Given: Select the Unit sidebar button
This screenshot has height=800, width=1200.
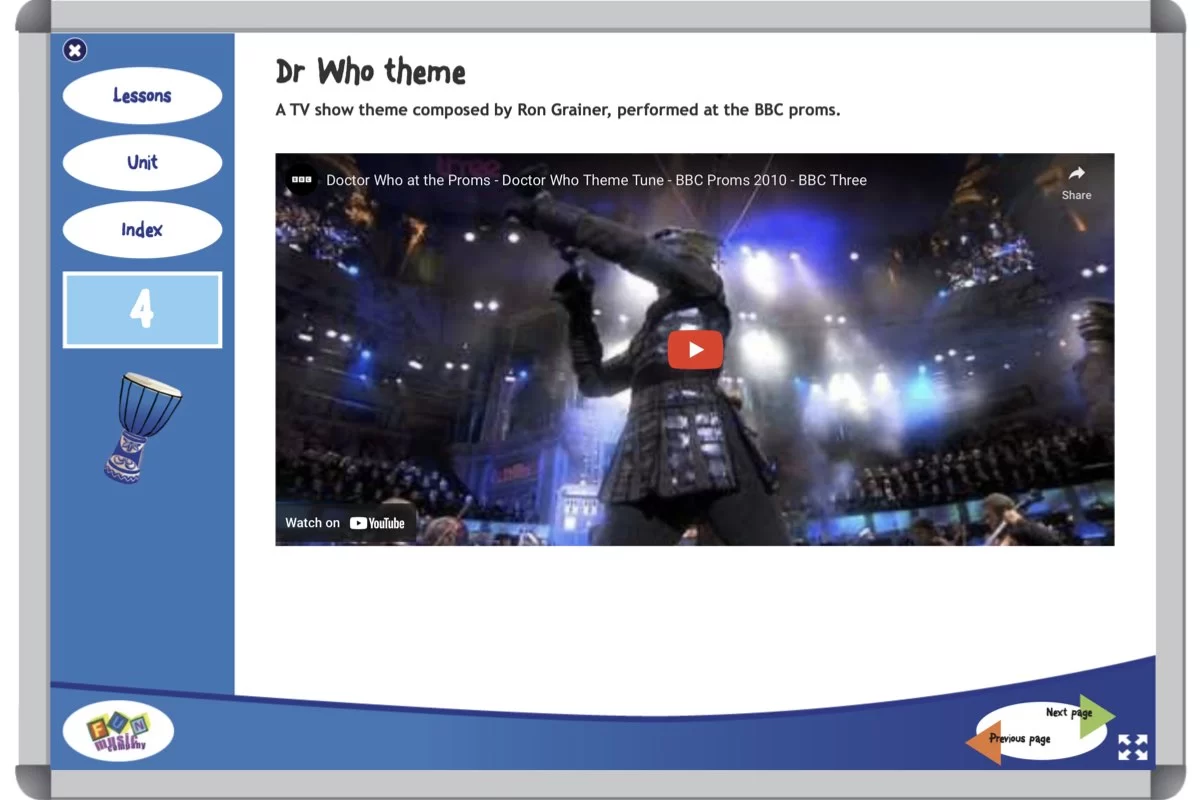Looking at the screenshot, I should (x=142, y=162).
